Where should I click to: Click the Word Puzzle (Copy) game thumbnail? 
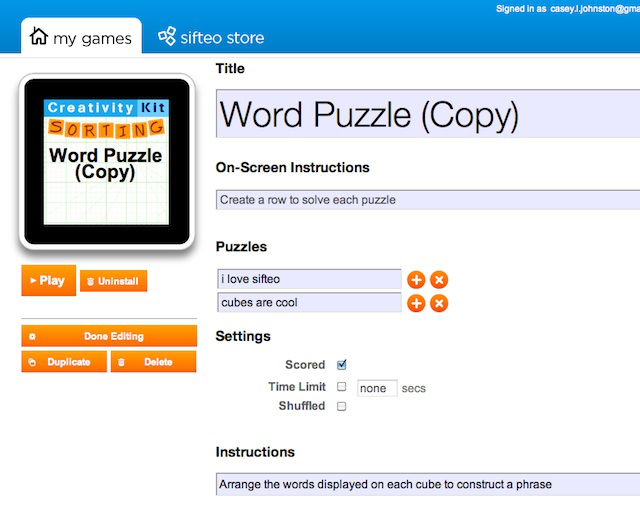(x=107, y=162)
